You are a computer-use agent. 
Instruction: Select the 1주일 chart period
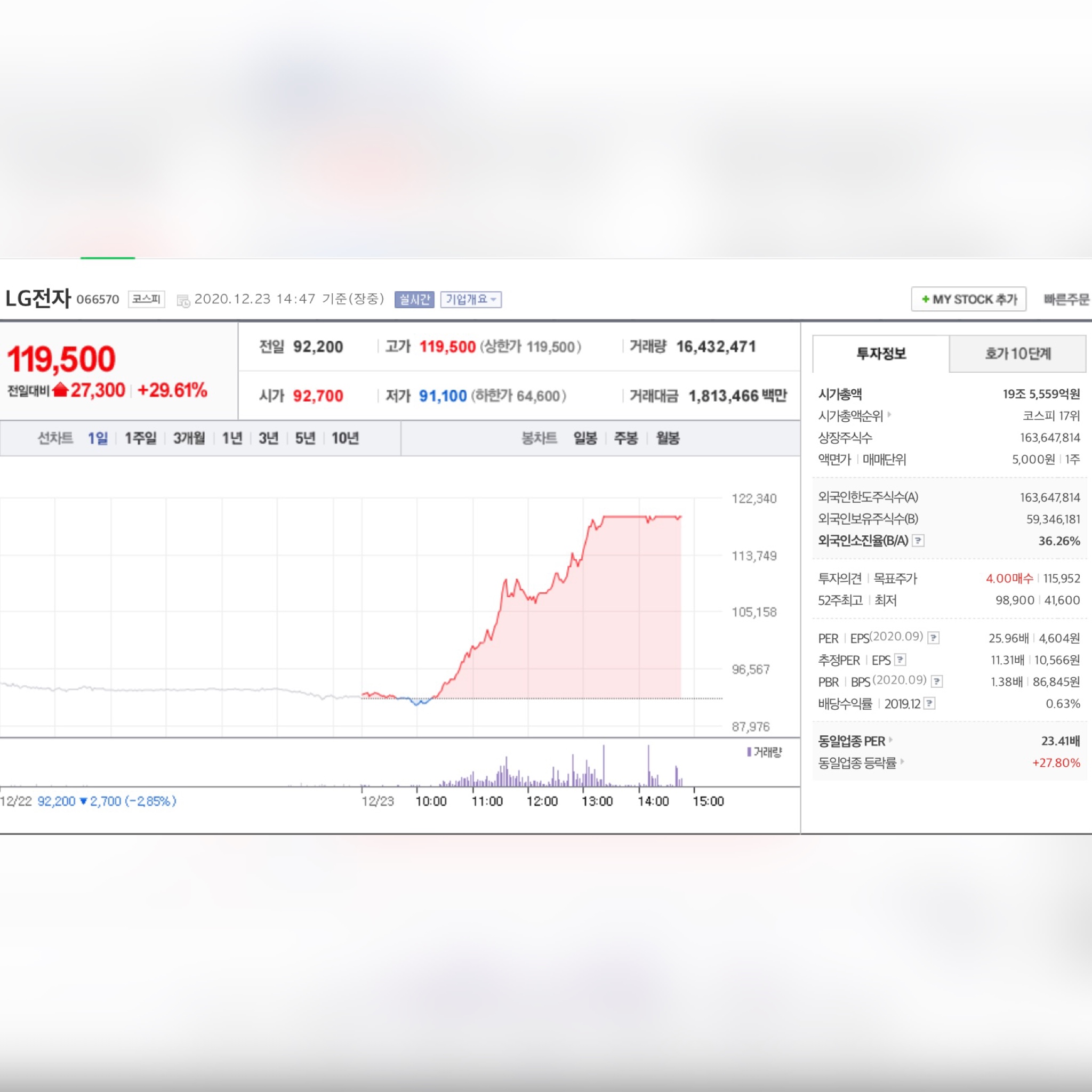coord(141,438)
